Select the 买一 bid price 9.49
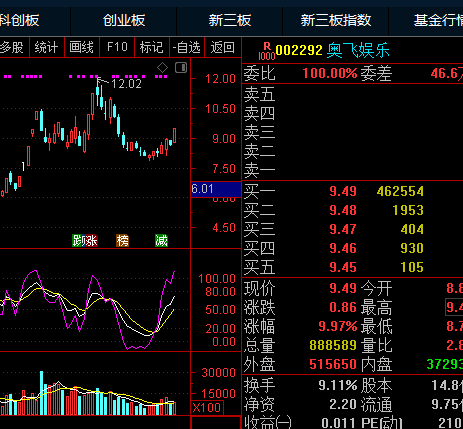Viewport: 463px width, 429px height. (x=343, y=191)
